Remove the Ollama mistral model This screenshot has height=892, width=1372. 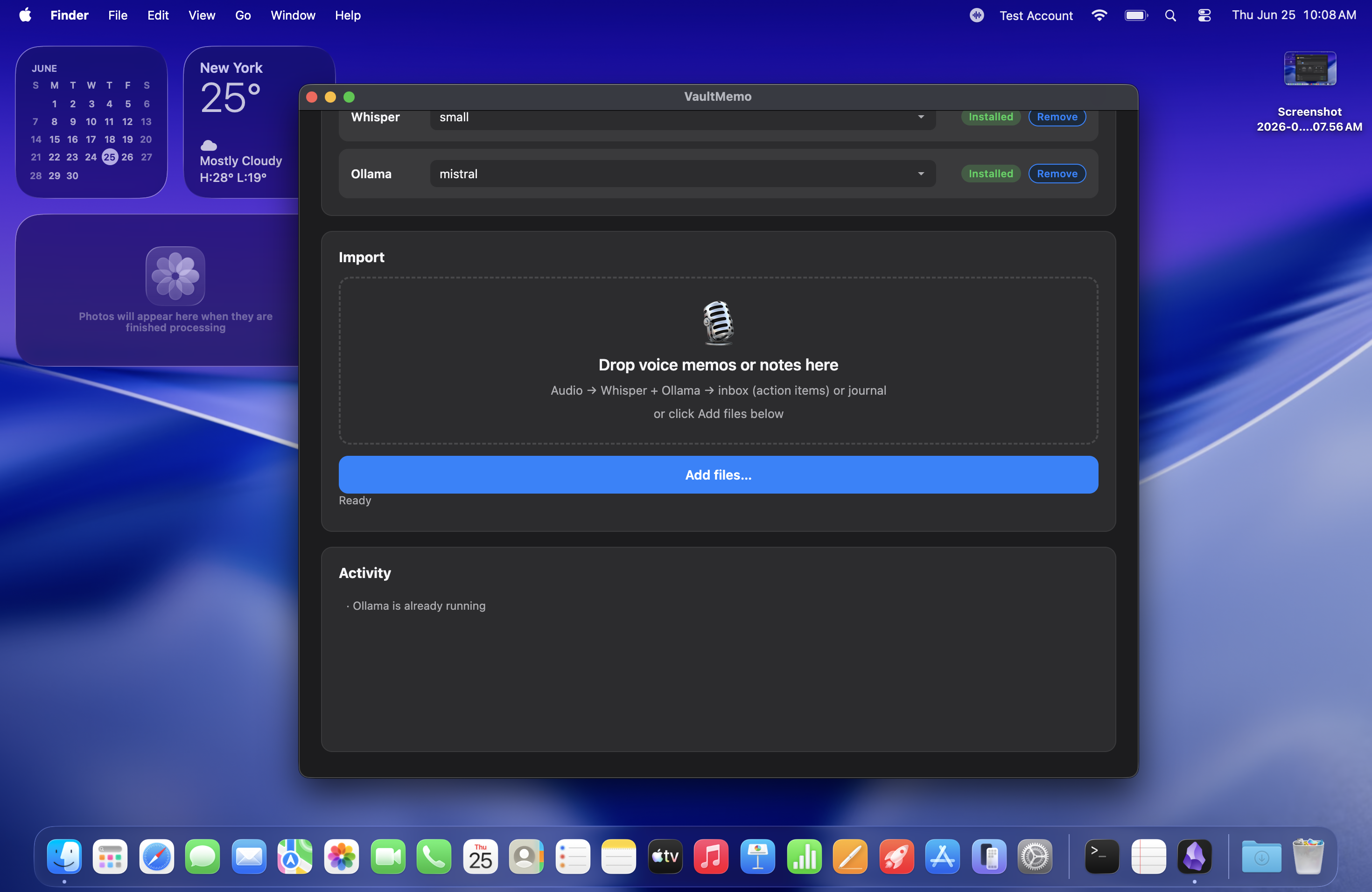(1057, 174)
